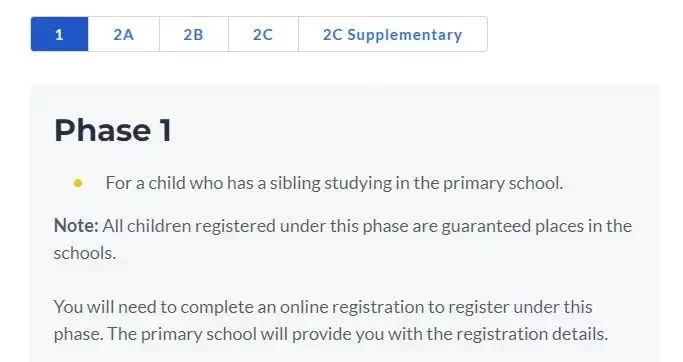
Task: Click the words online registration
Action: coord(351,308)
